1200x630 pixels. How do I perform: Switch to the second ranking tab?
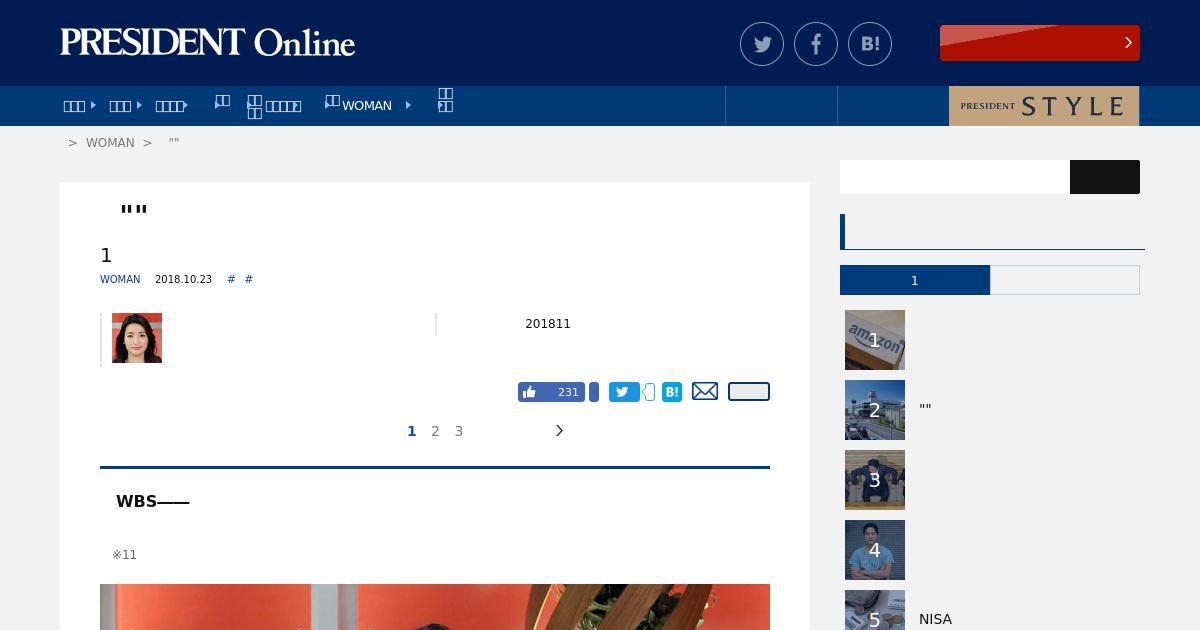click(x=1065, y=280)
